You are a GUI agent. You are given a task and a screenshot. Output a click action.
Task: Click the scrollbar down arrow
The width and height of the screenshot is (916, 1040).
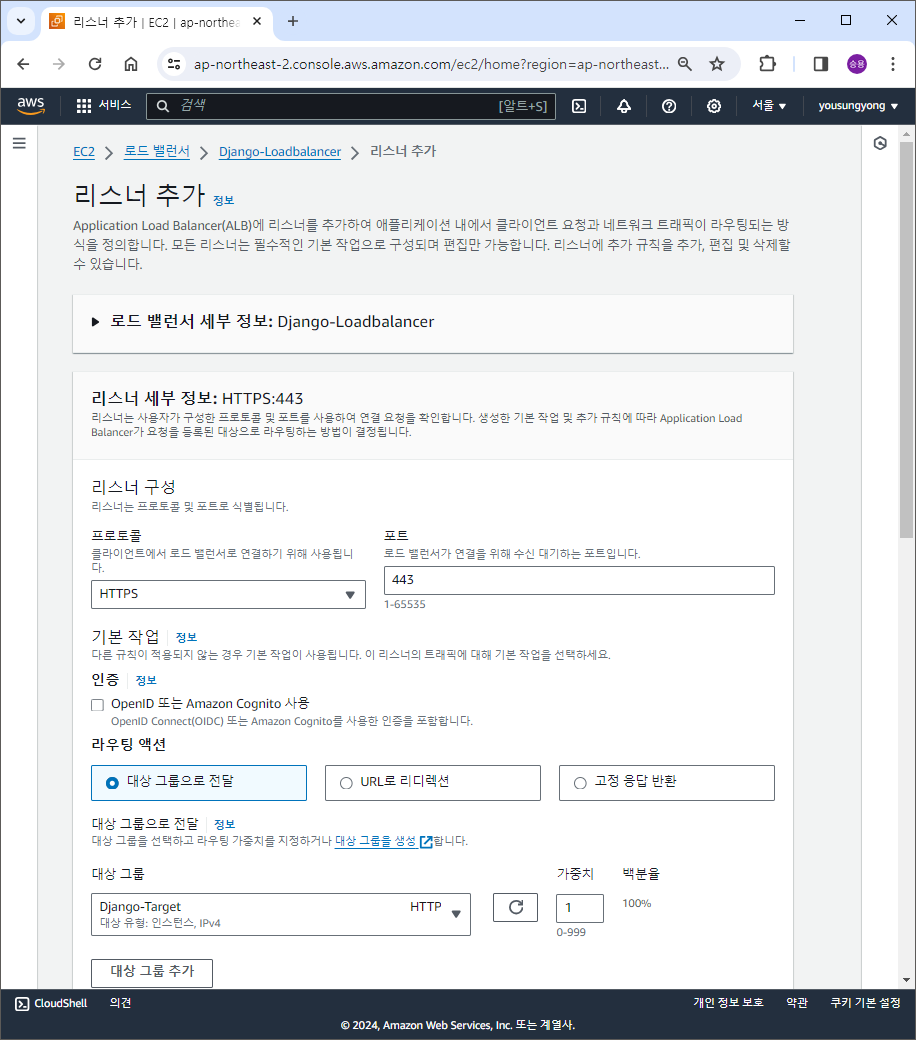pyautogui.click(x=907, y=980)
